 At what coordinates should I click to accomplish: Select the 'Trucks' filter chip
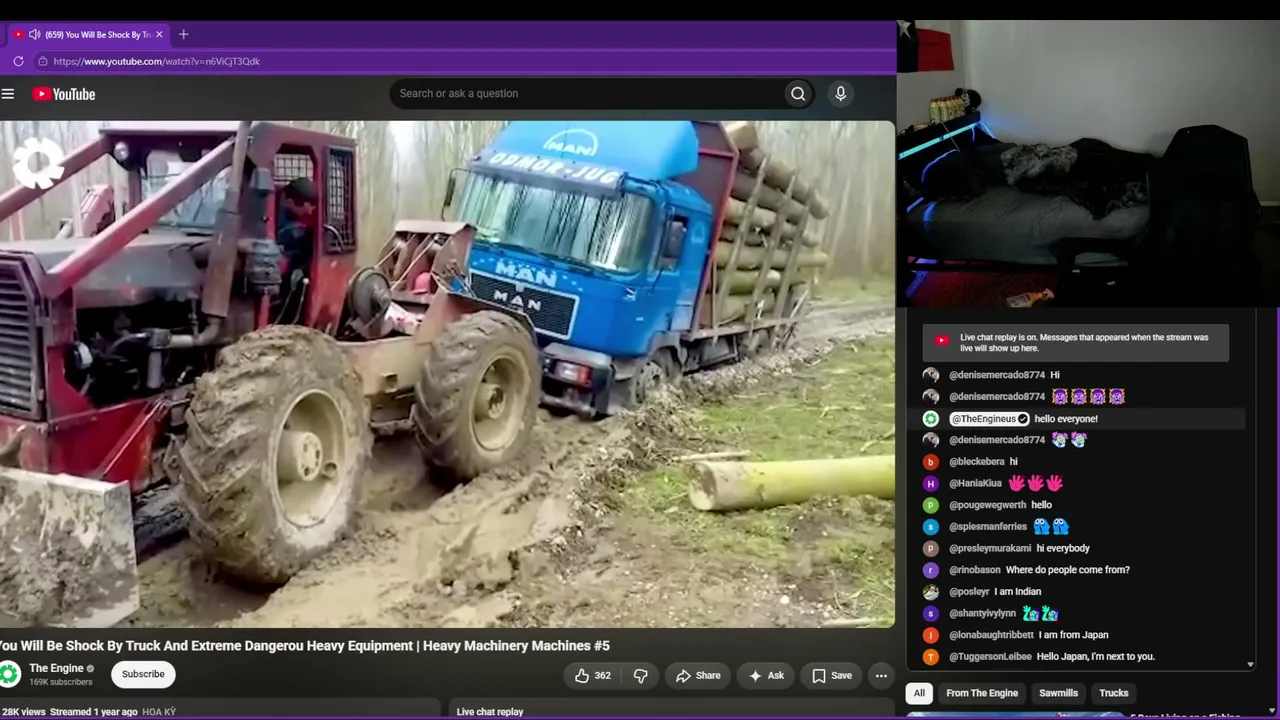[x=1113, y=693]
